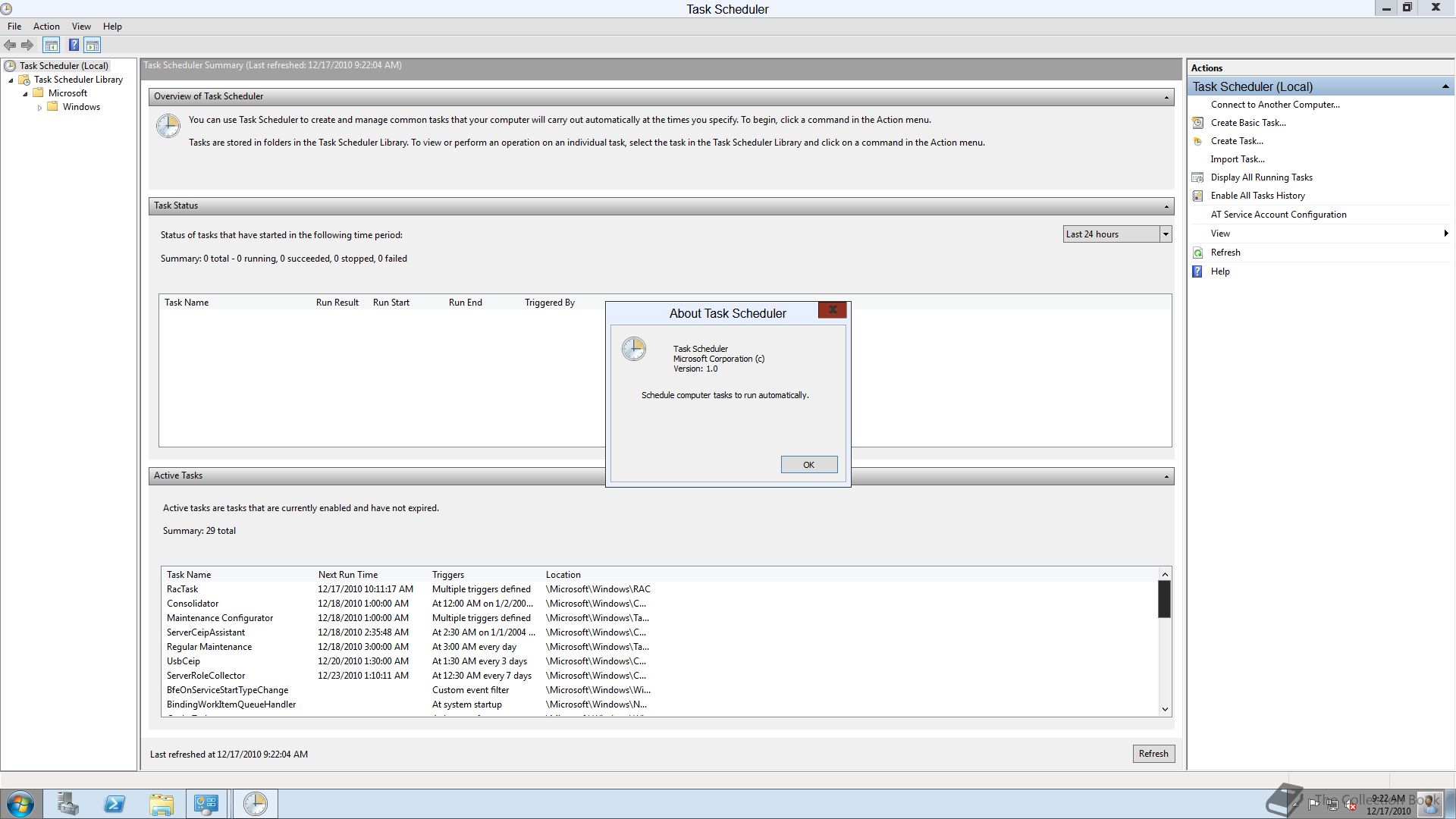Toggle Show/Hide Console Tree toolbar icon
Screen dimensions: 1456x819
click(x=52, y=45)
